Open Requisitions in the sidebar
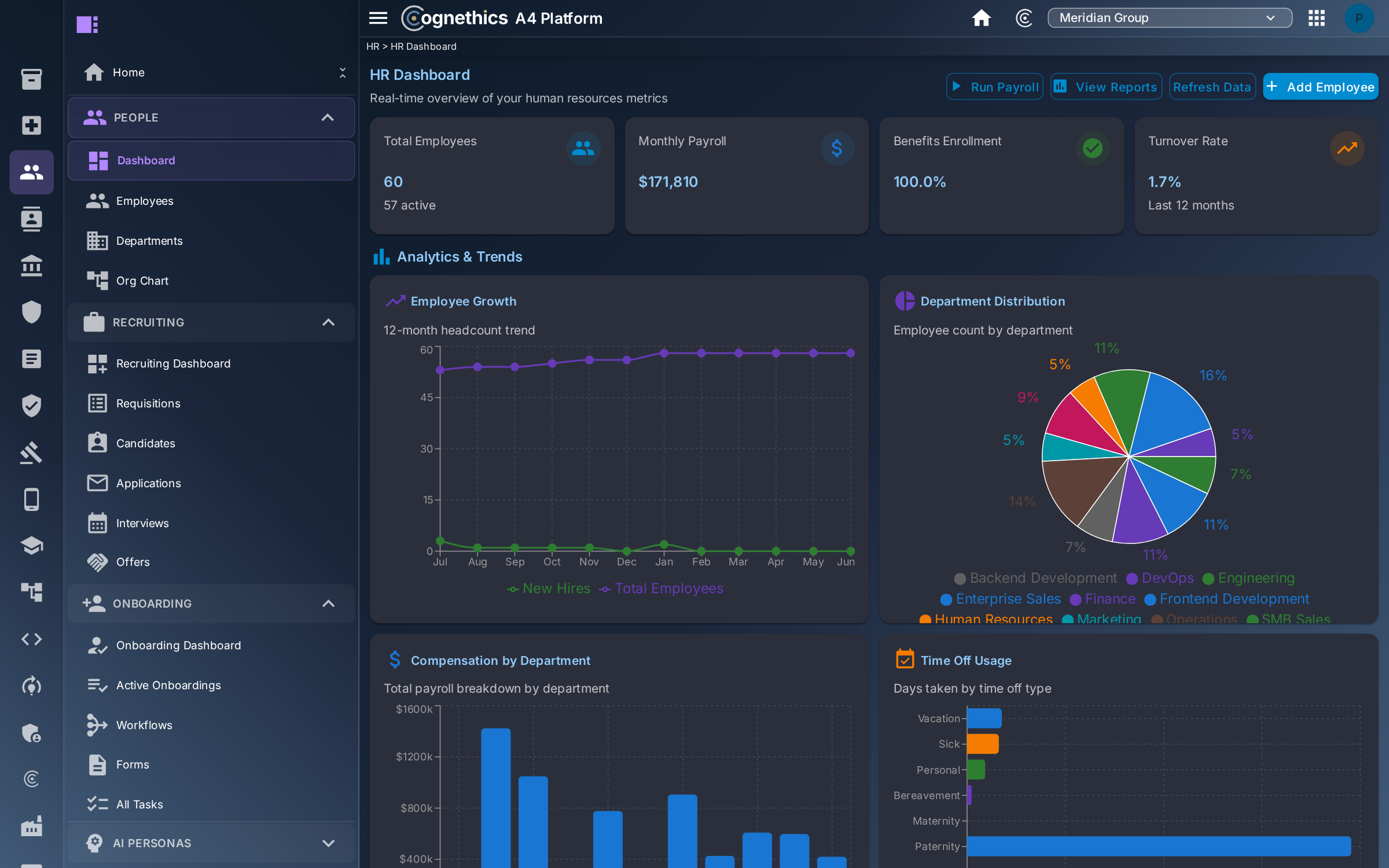This screenshot has width=1389, height=868. [211, 403]
